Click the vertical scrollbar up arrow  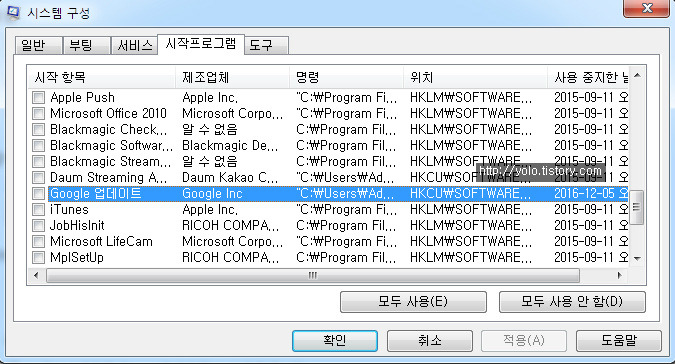tap(637, 76)
